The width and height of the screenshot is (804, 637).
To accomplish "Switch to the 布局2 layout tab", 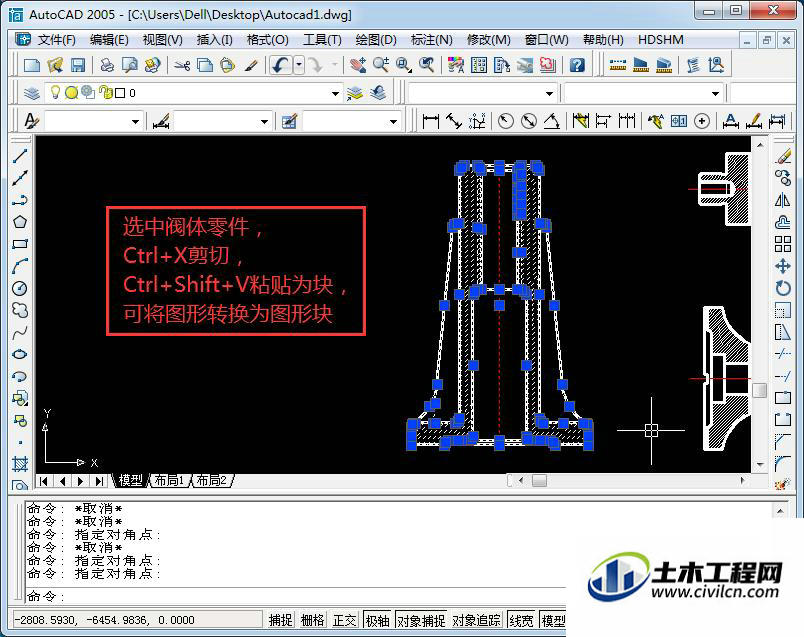I will click(212, 481).
